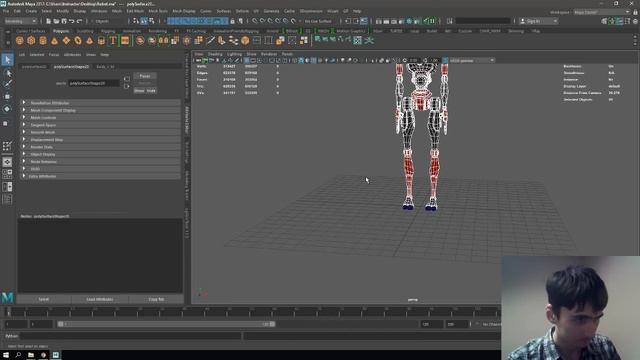Toggle select by component type mode
The width and height of the screenshot is (640, 360).
152,21
